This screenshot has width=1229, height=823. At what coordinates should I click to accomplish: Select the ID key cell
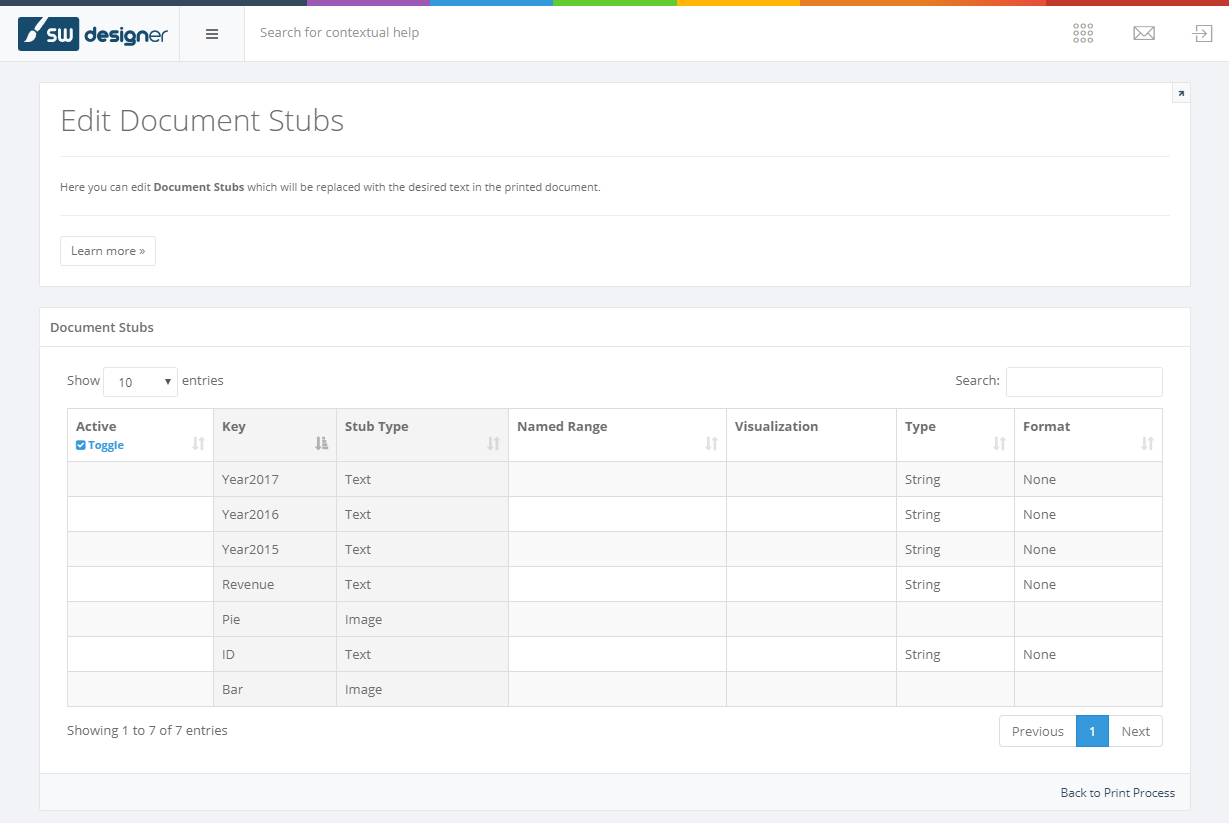[x=275, y=654]
